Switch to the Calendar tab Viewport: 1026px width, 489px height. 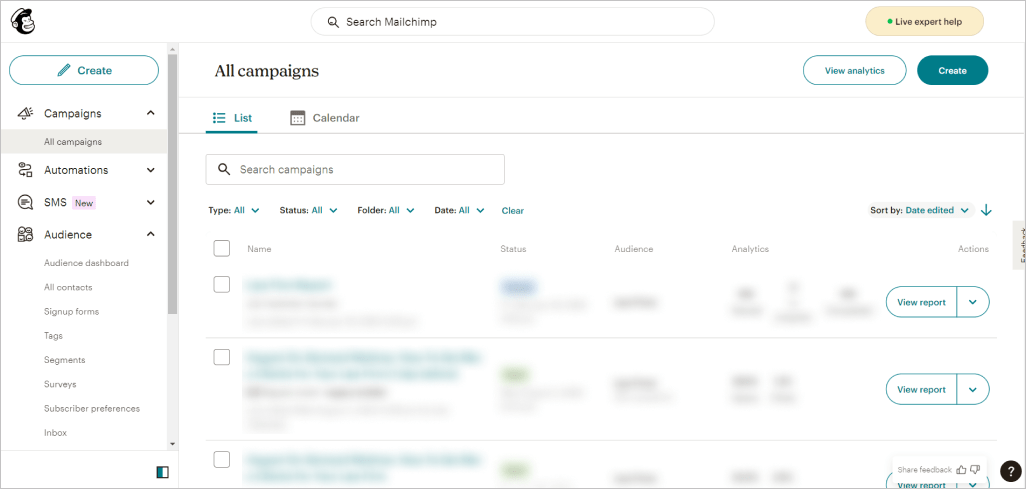tap(325, 118)
